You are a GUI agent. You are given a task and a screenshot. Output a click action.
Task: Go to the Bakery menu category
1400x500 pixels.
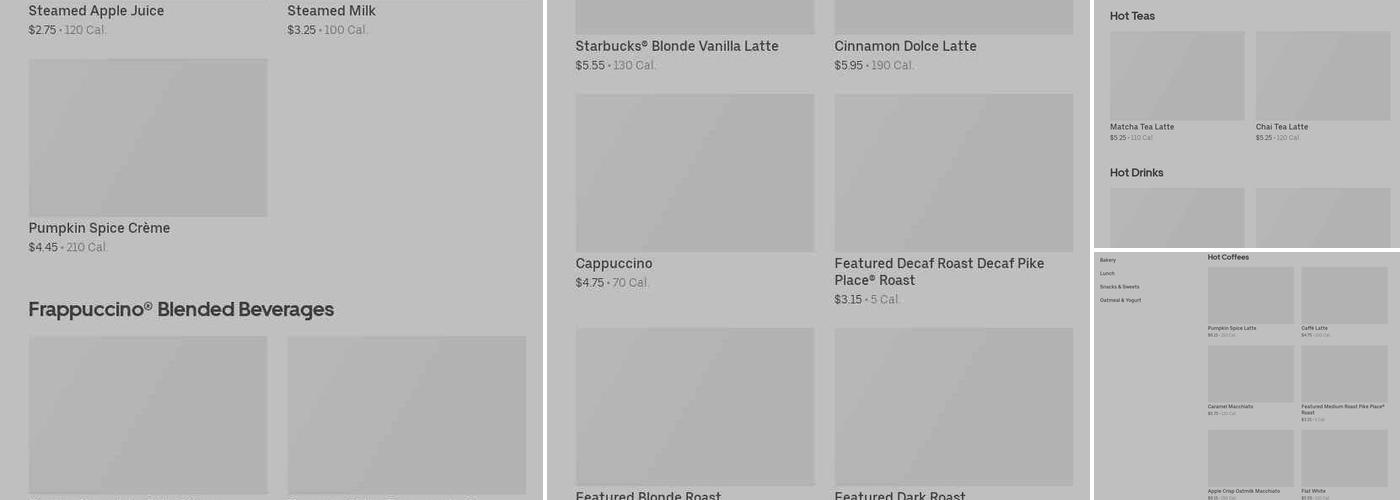[x=1108, y=260]
